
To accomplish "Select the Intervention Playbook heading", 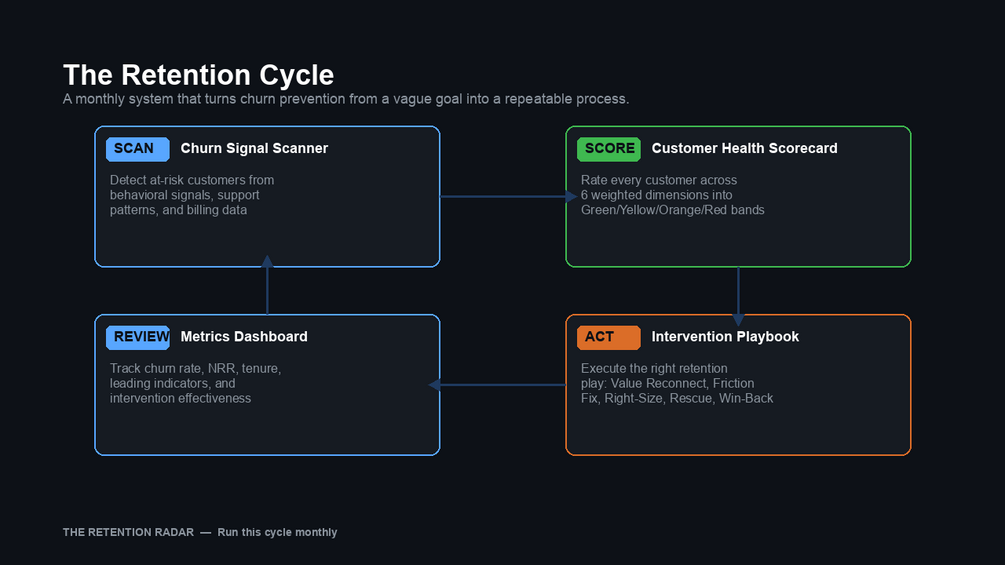I will tap(725, 337).
